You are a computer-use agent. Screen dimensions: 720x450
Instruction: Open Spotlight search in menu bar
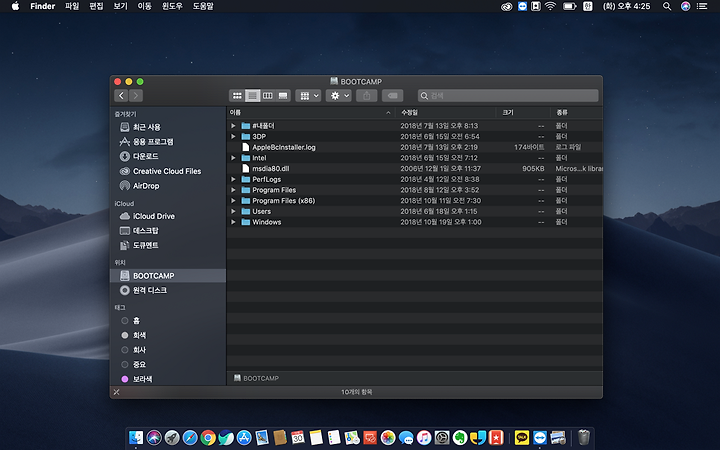pos(667,6)
